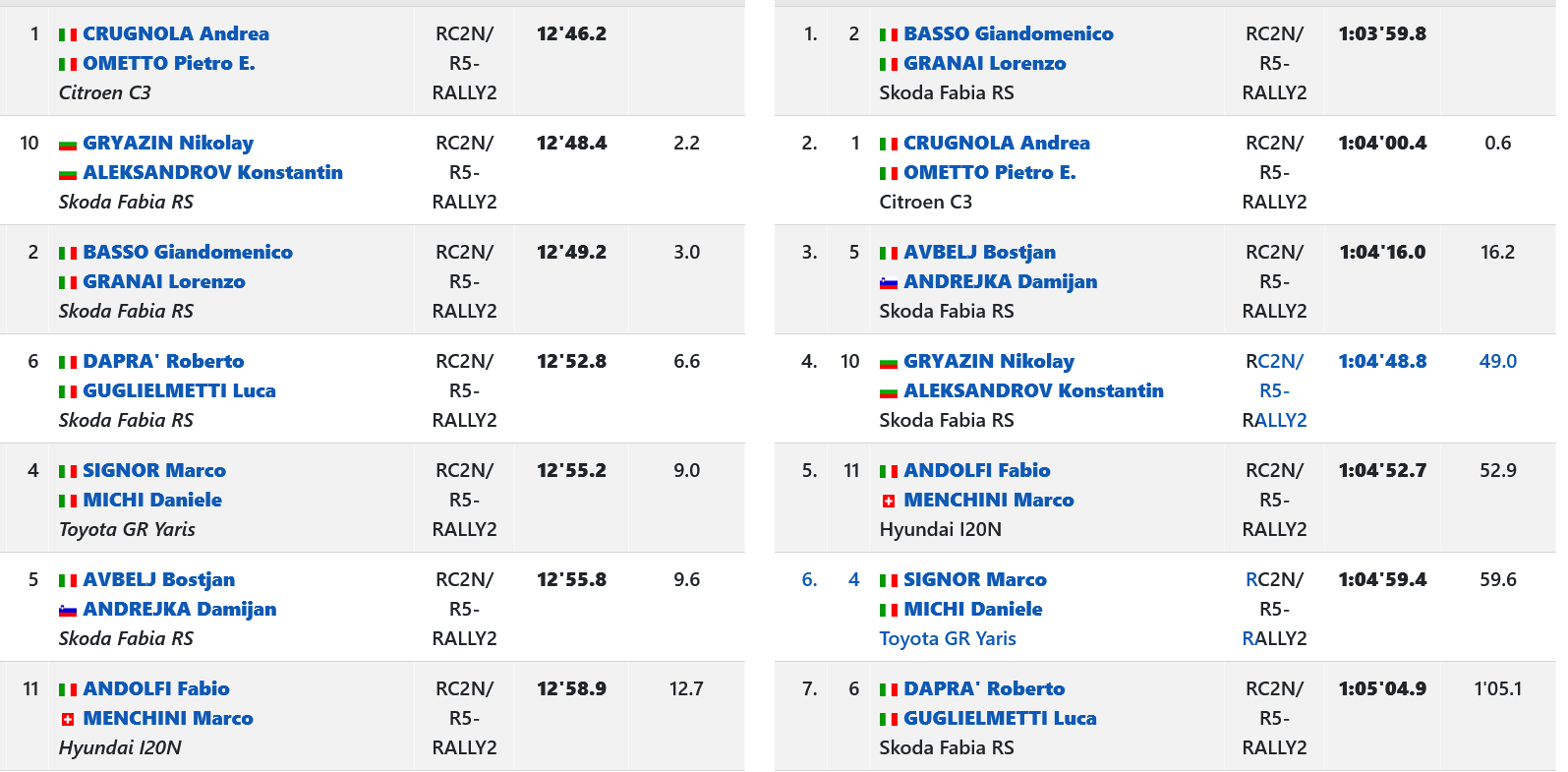
Task: Select RC2N/R5-RALLY2 class in the 1:04'48.8 row
Action: coord(1274,390)
